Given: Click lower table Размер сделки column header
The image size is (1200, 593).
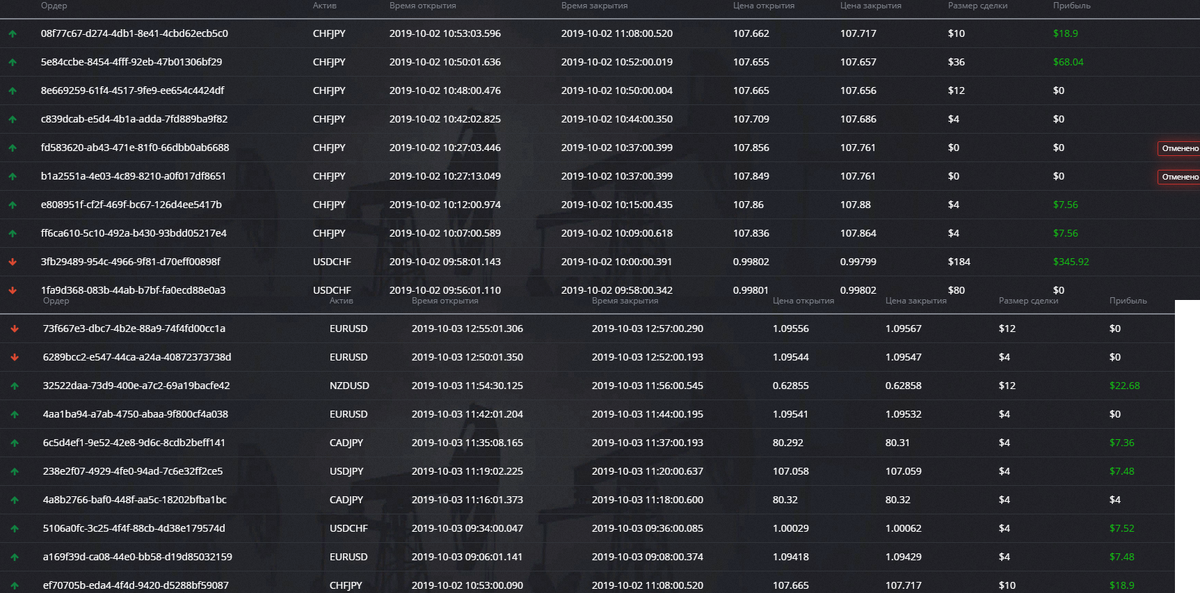Looking at the screenshot, I should pos(1028,301).
